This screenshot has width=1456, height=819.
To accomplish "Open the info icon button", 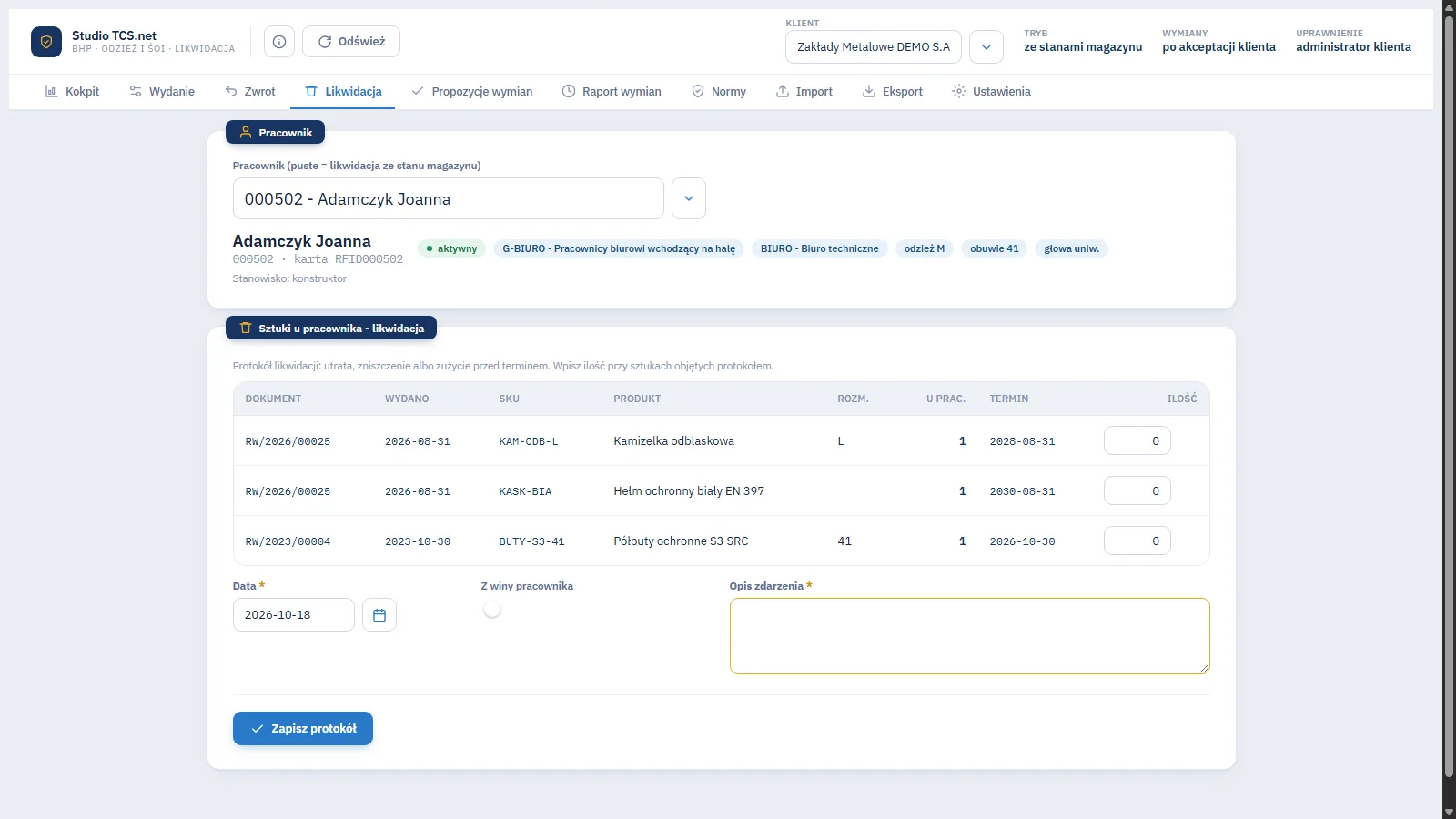I will point(279,42).
